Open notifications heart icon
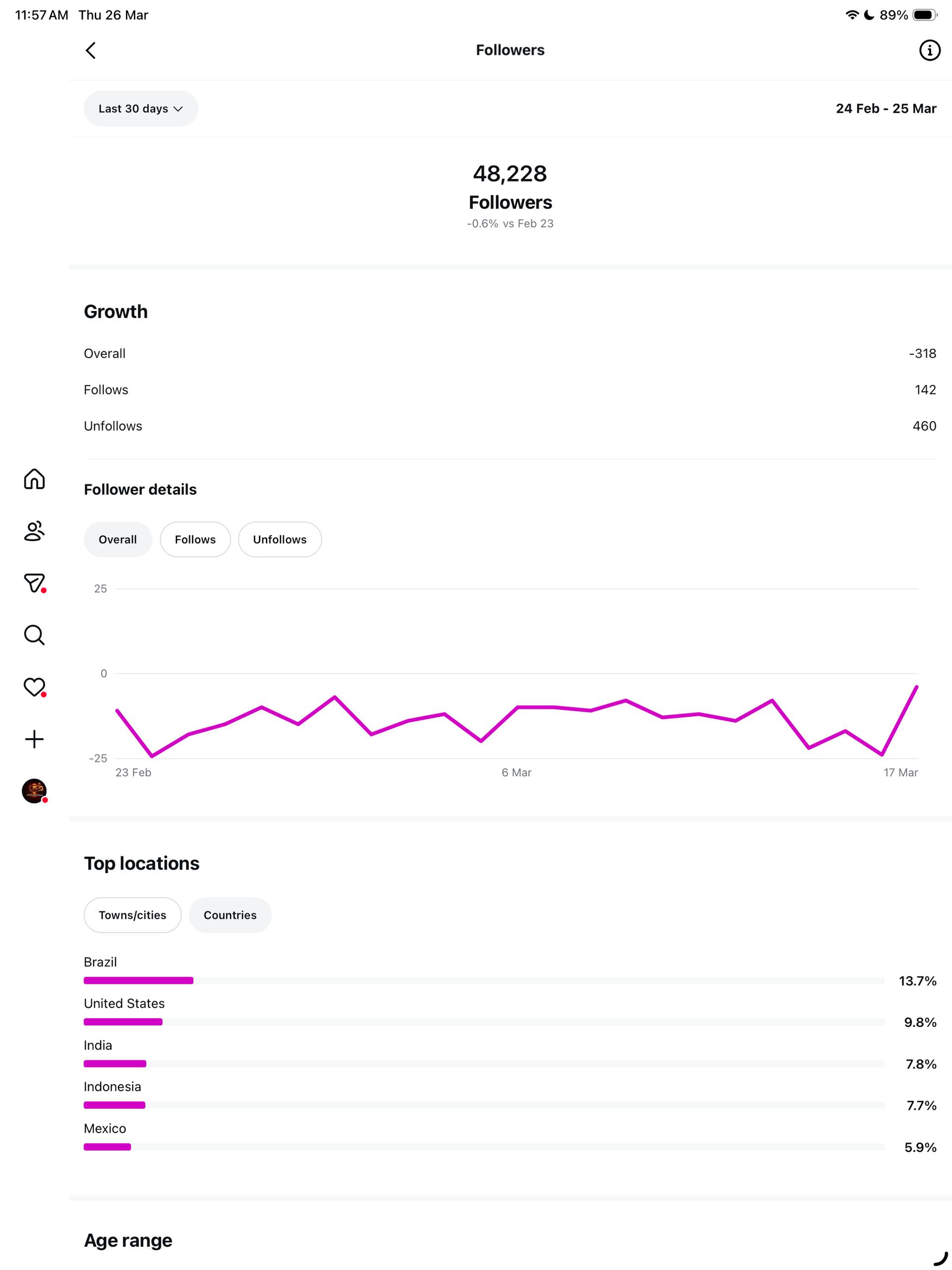Image resolution: width=952 pixels, height=1270 pixels. (34, 687)
